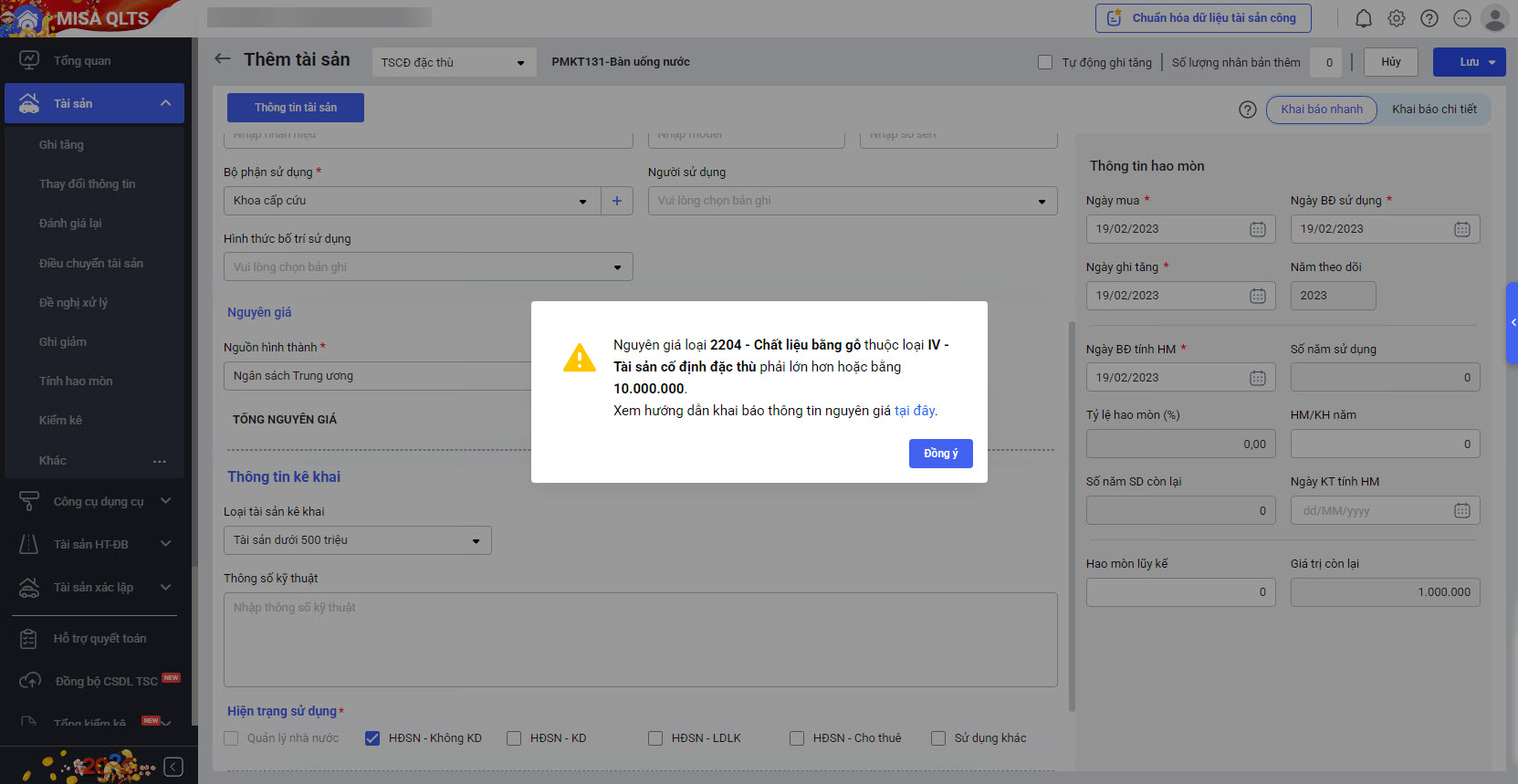
Task: Click the Thông số kỹ thuật text area
Action: [x=640, y=639]
